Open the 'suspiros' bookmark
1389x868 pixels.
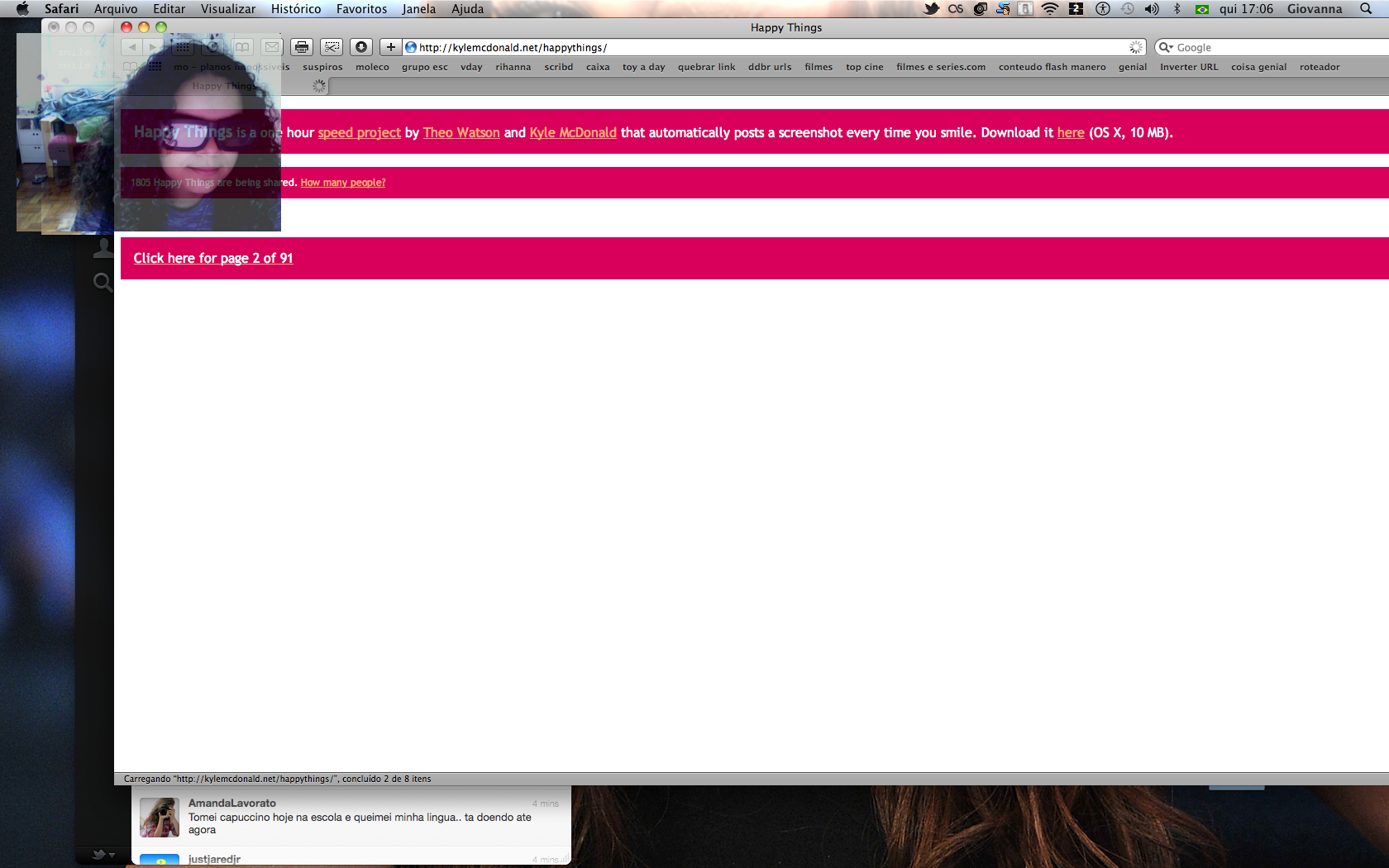pyautogui.click(x=322, y=67)
